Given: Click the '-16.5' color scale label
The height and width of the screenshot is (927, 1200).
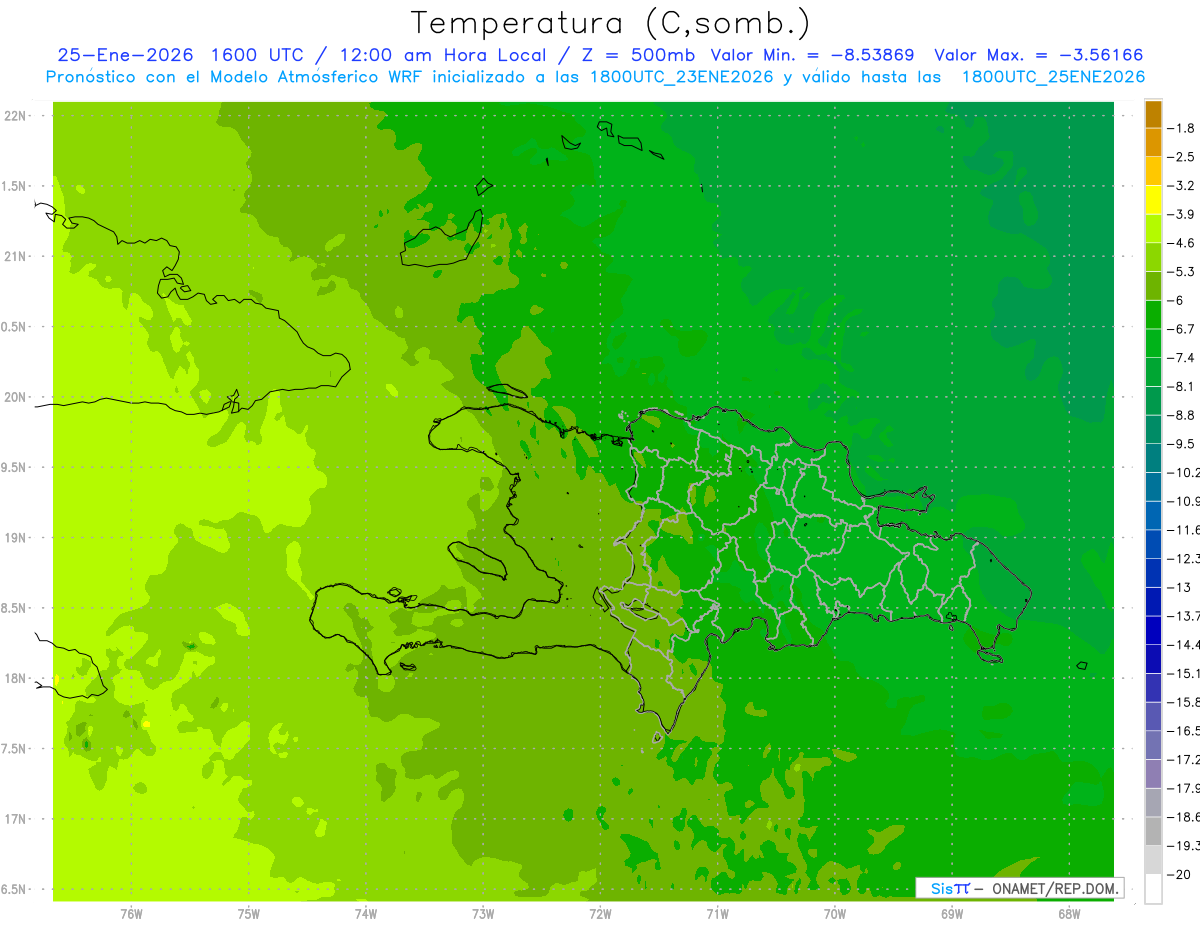Looking at the screenshot, I should click(x=1183, y=730).
